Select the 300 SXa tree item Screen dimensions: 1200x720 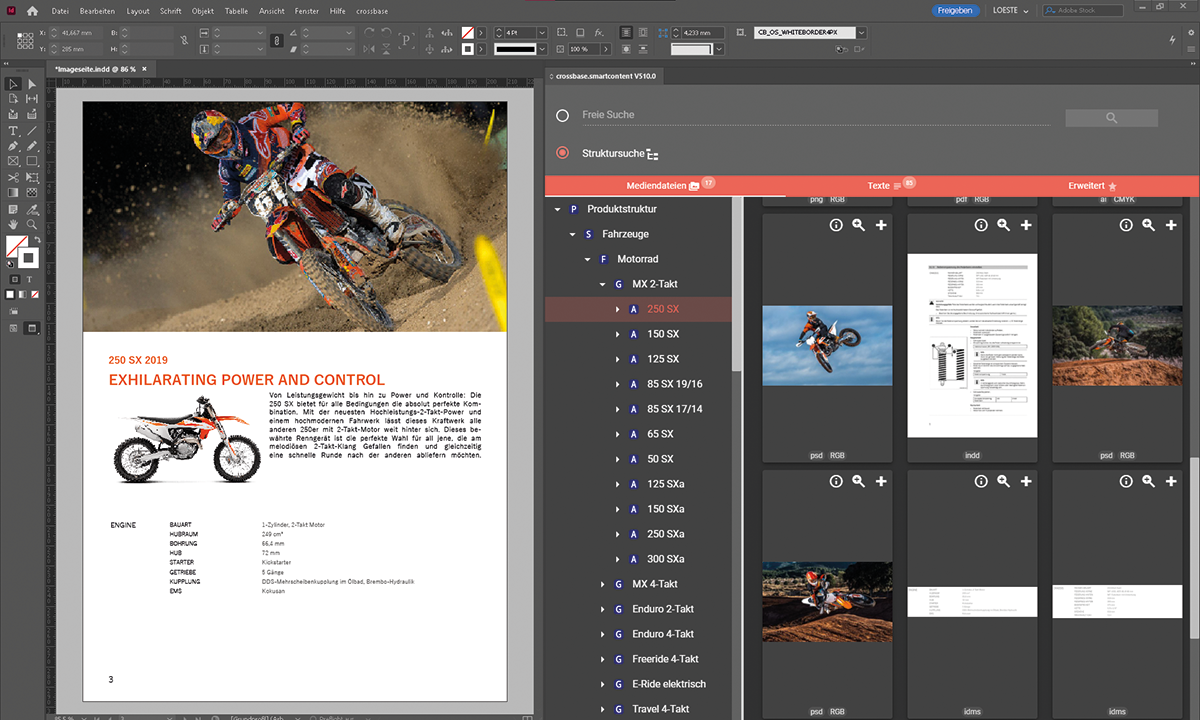pos(666,559)
